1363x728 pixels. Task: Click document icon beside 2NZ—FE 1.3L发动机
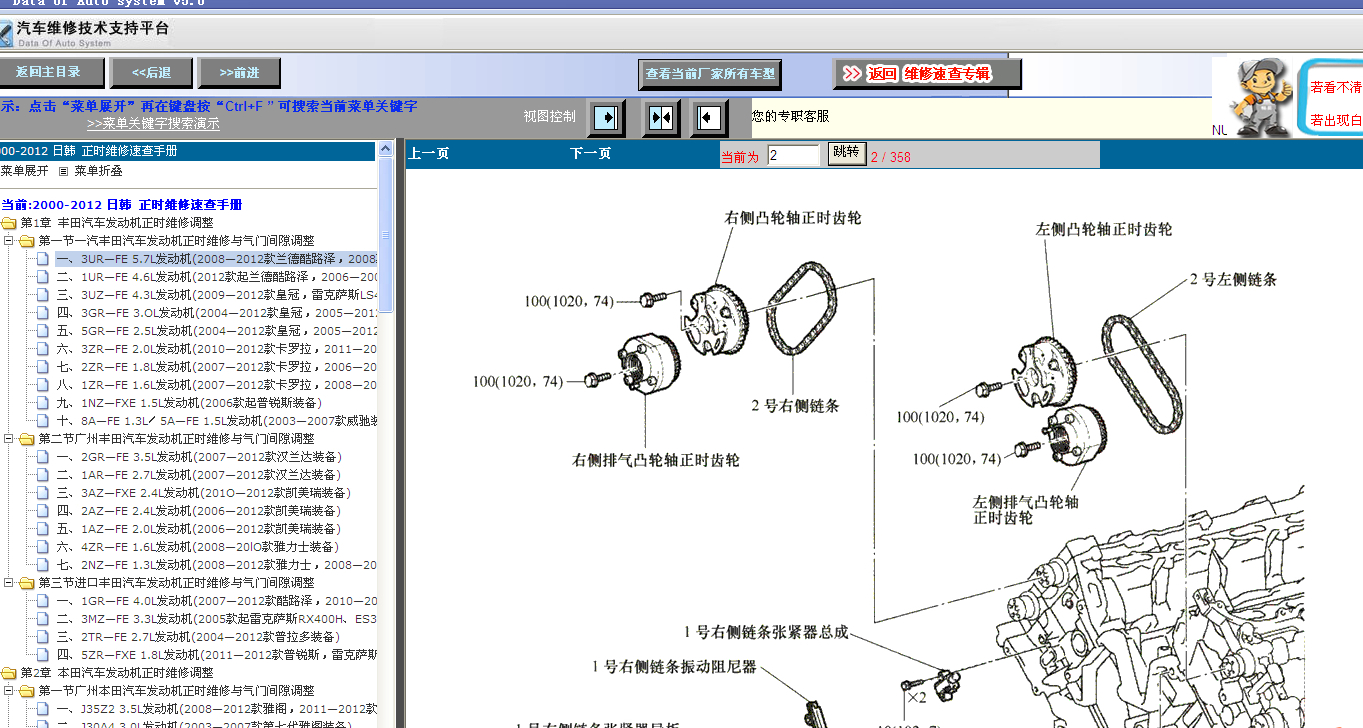(x=43, y=565)
